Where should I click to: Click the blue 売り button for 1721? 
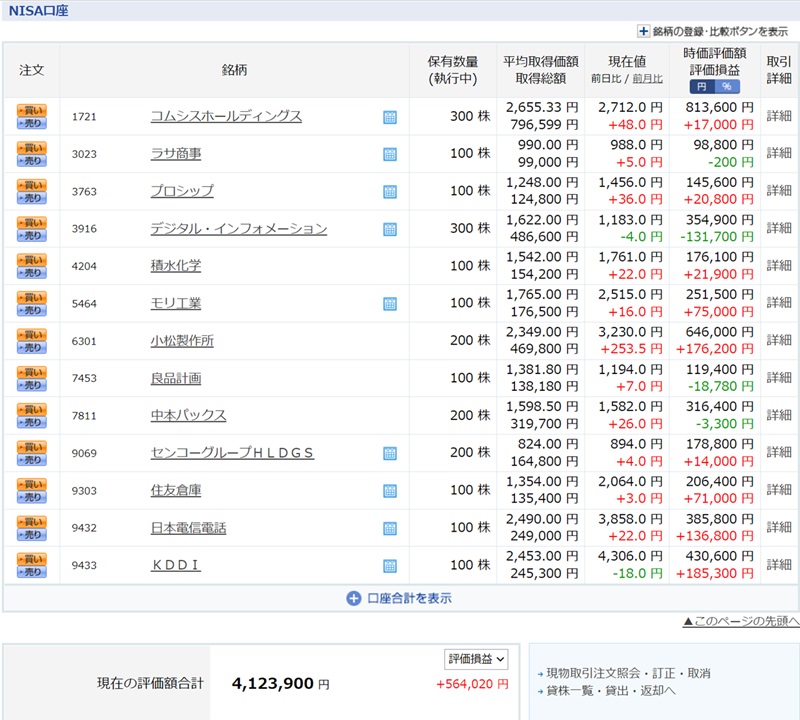[x=32, y=123]
